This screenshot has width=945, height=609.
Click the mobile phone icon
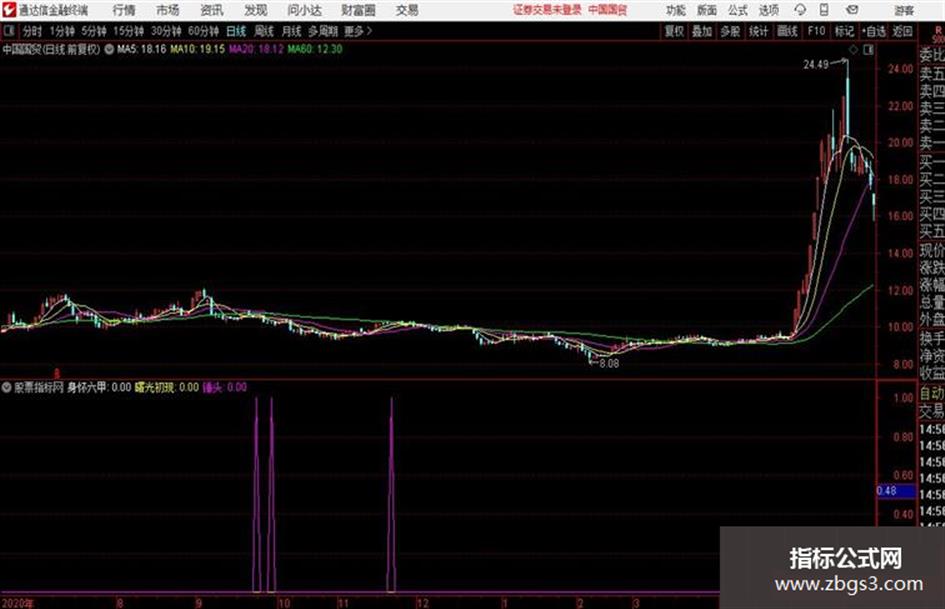pos(824,10)
